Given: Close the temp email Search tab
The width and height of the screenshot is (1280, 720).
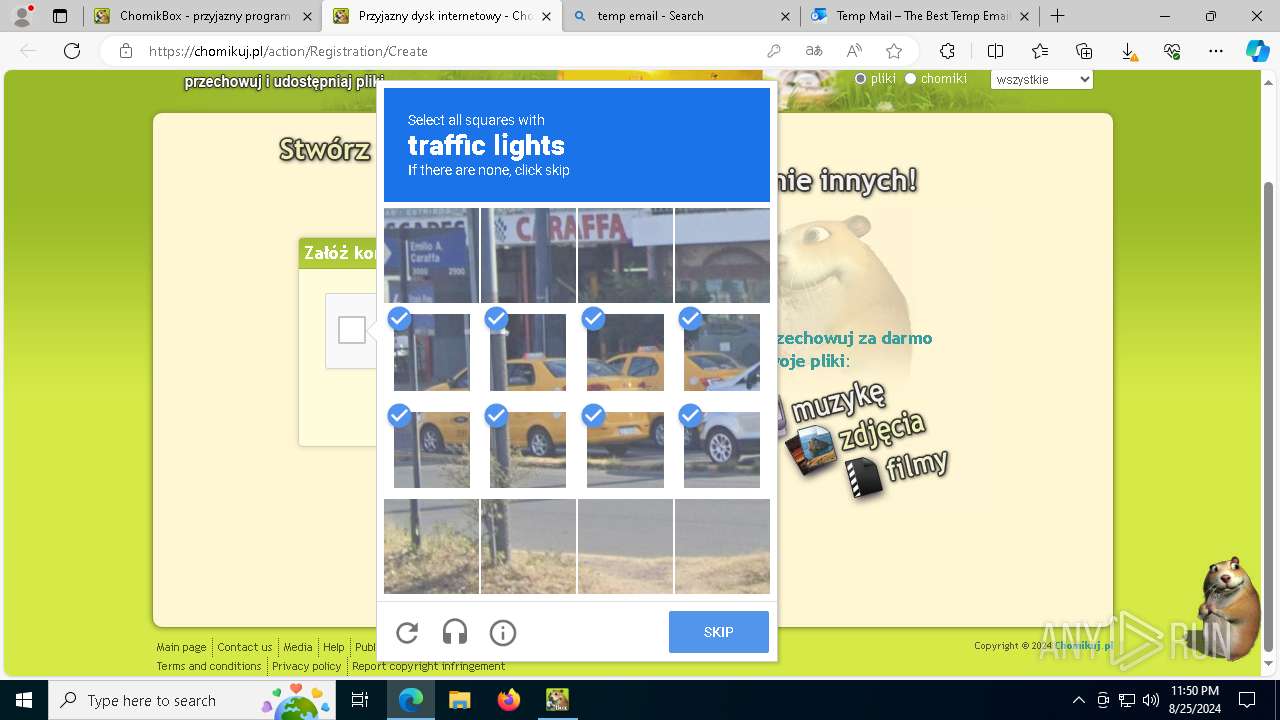Looking at the screenshot, I should pos(785,16).
